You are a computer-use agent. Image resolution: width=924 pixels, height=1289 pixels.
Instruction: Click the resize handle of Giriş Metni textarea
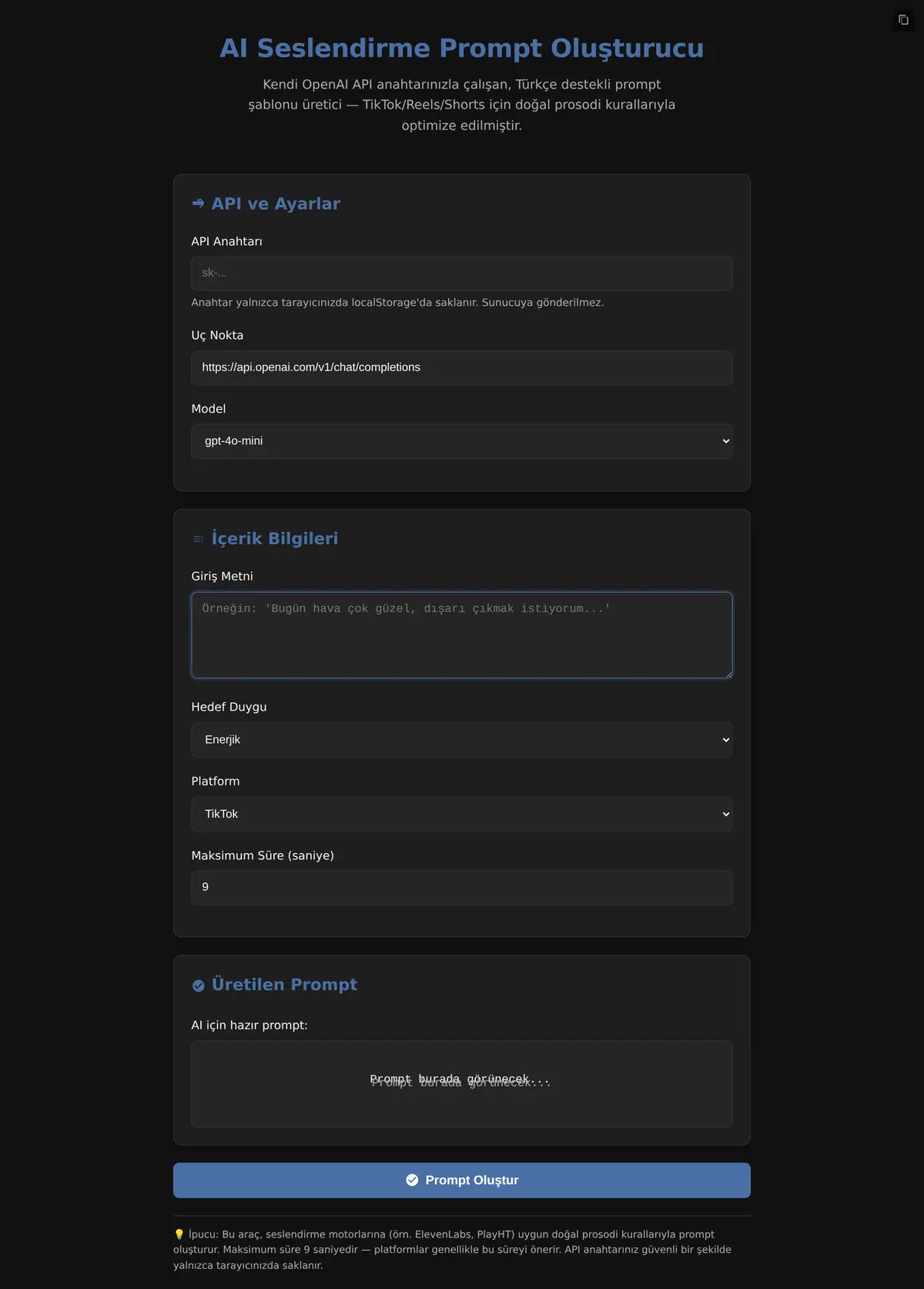(728, 674)
